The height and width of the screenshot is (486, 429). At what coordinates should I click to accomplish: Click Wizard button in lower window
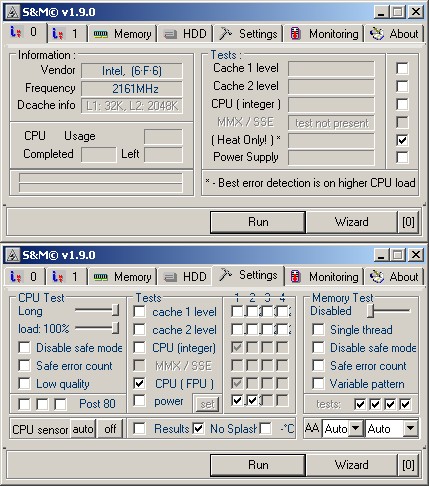pyautogui.click(x=351, y=465)
